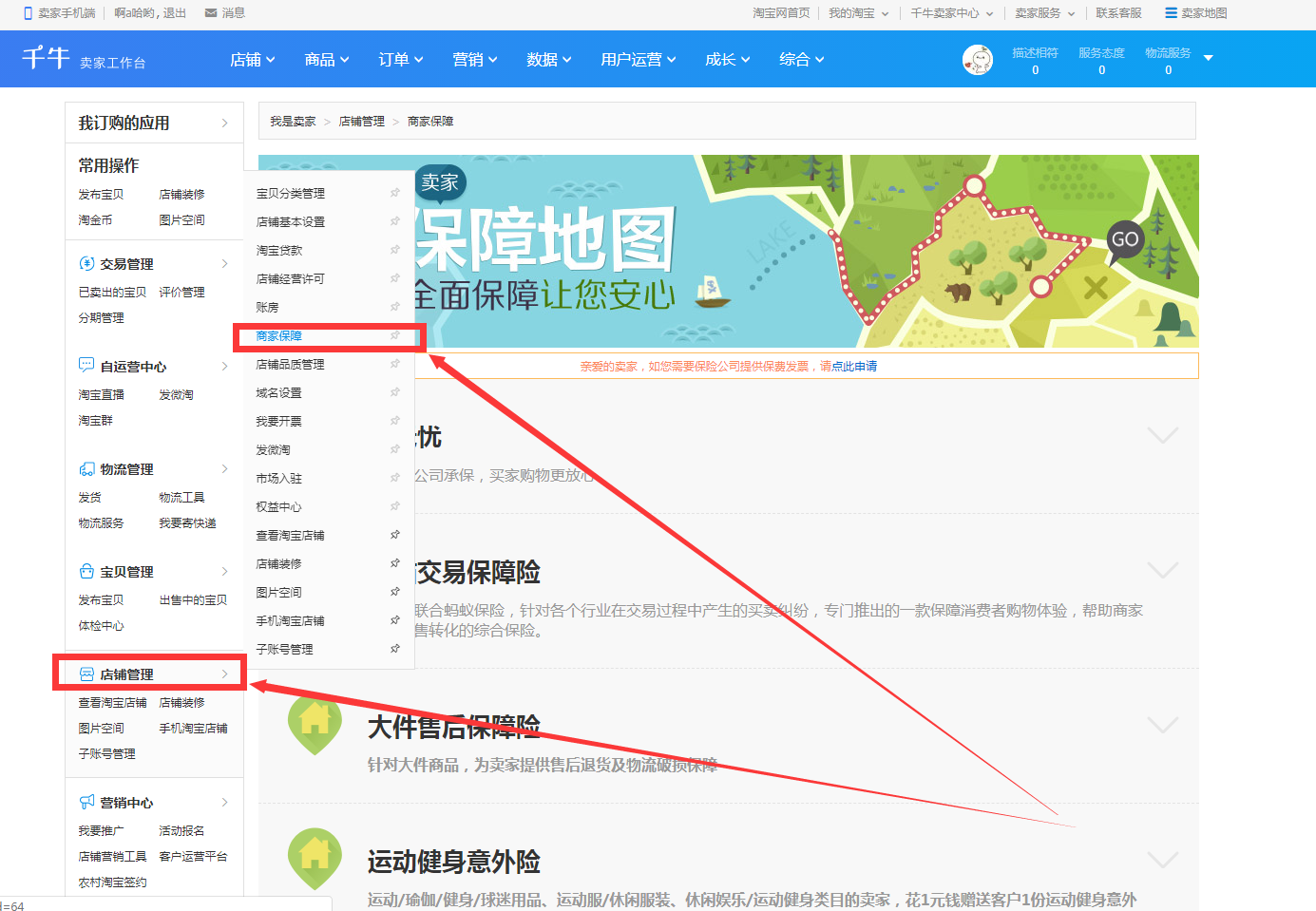The height and width of the screenshot is (911, 1316).
Task: Open 联系客服 link
Action: 1118,13
